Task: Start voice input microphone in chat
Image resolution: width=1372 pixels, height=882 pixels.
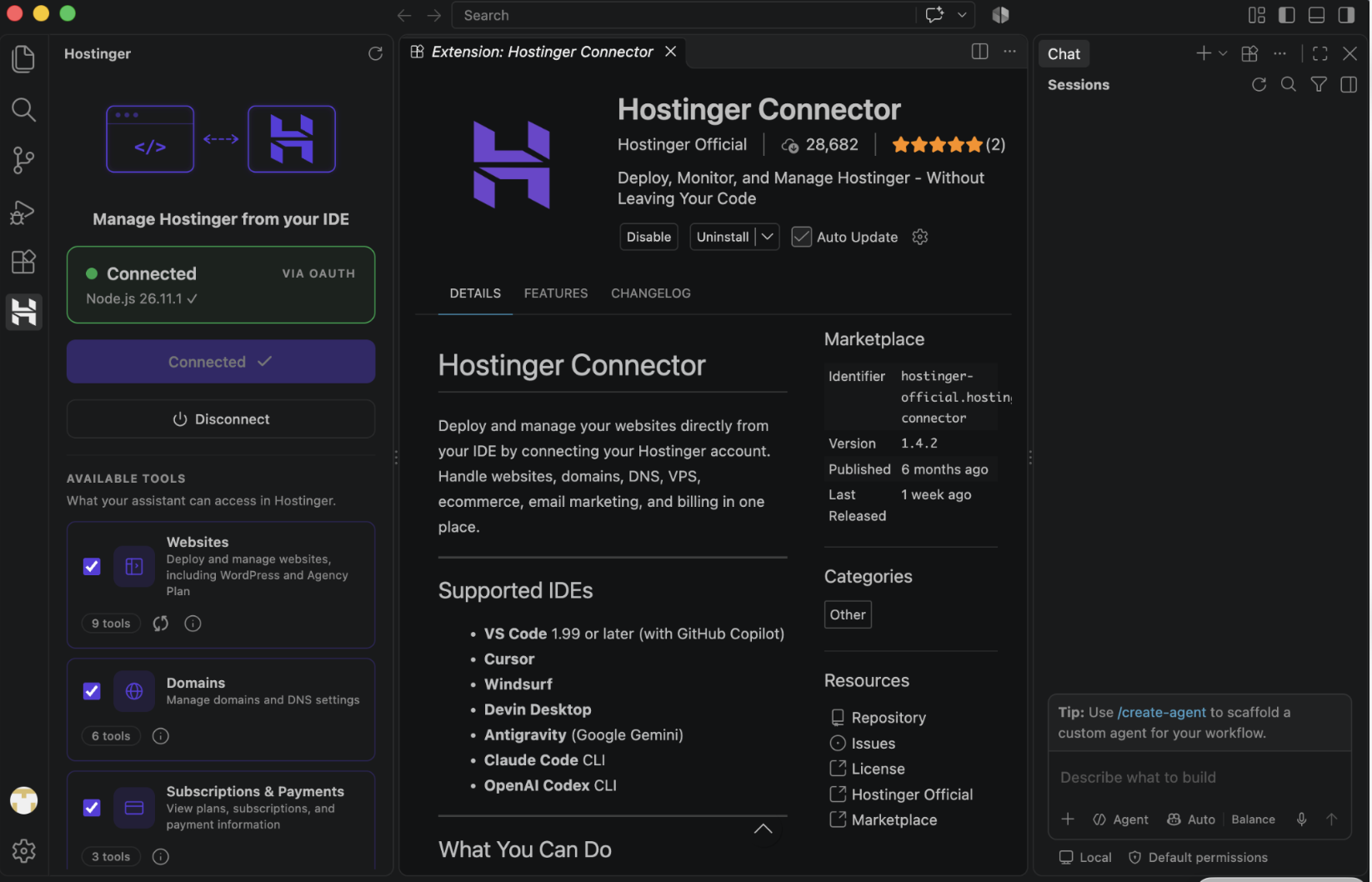Action: tap(1301, 819)
